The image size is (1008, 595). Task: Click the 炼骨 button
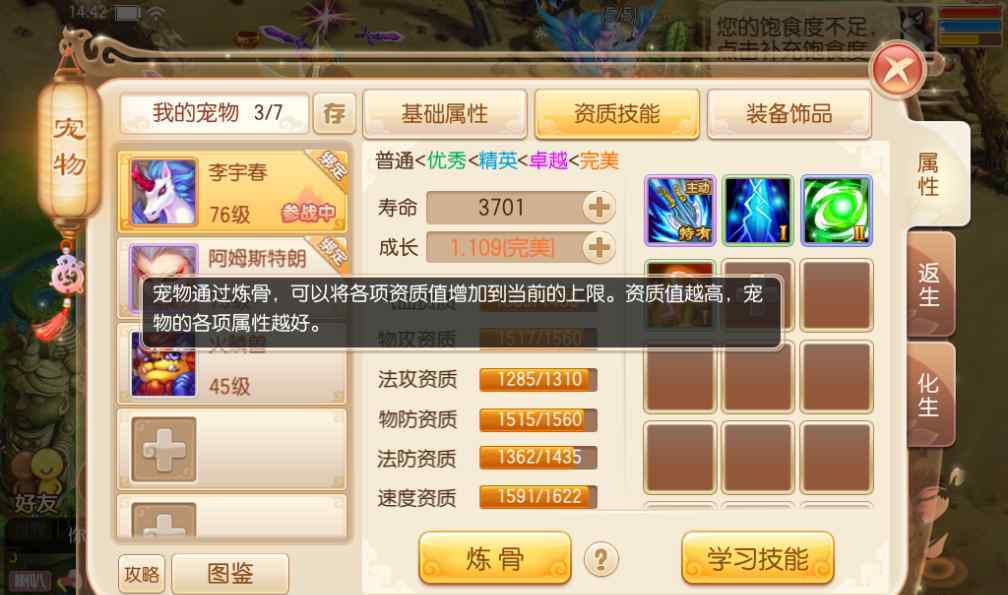(x=495, y=558)
